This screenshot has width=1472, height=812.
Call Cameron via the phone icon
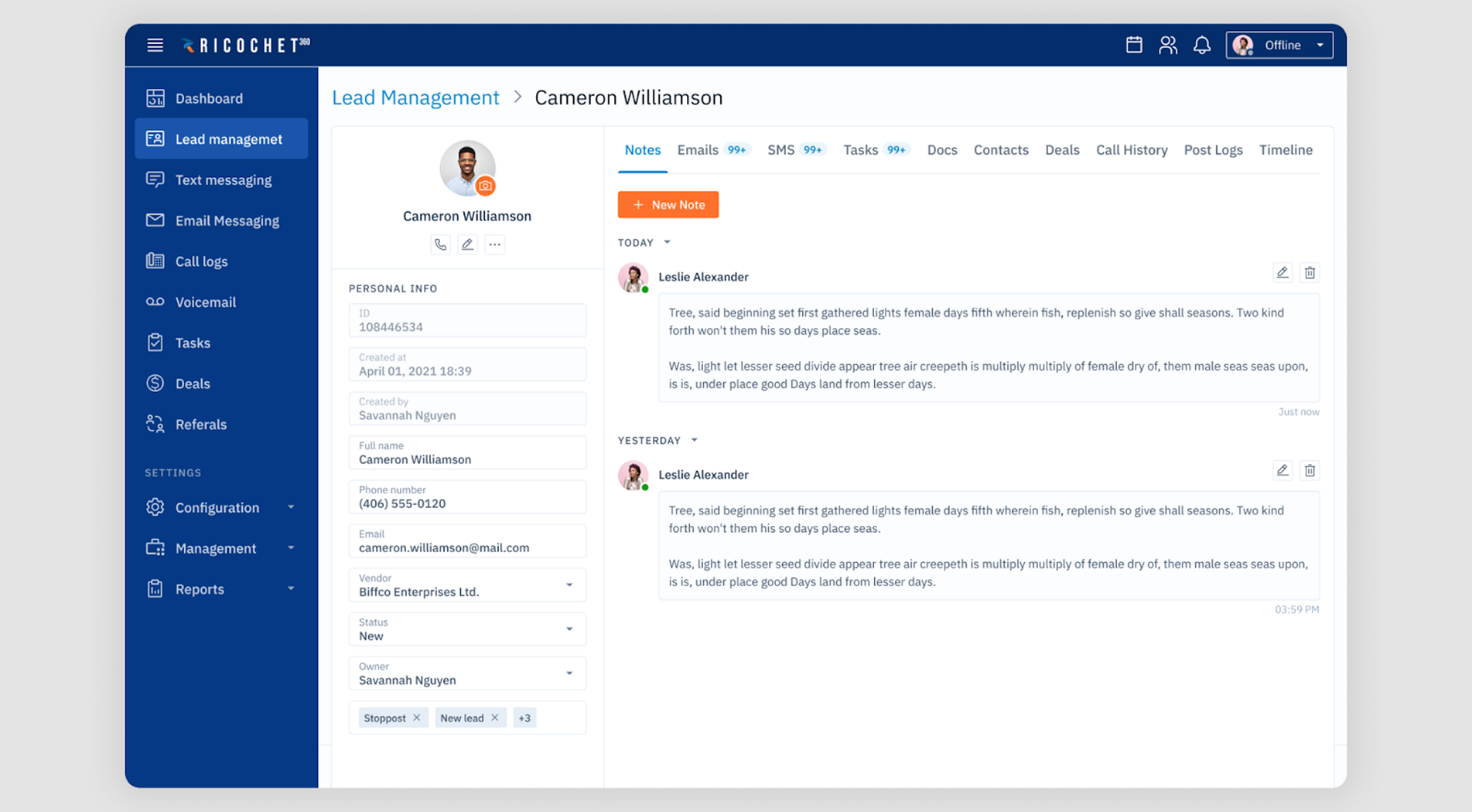click(x=440, y=244)
